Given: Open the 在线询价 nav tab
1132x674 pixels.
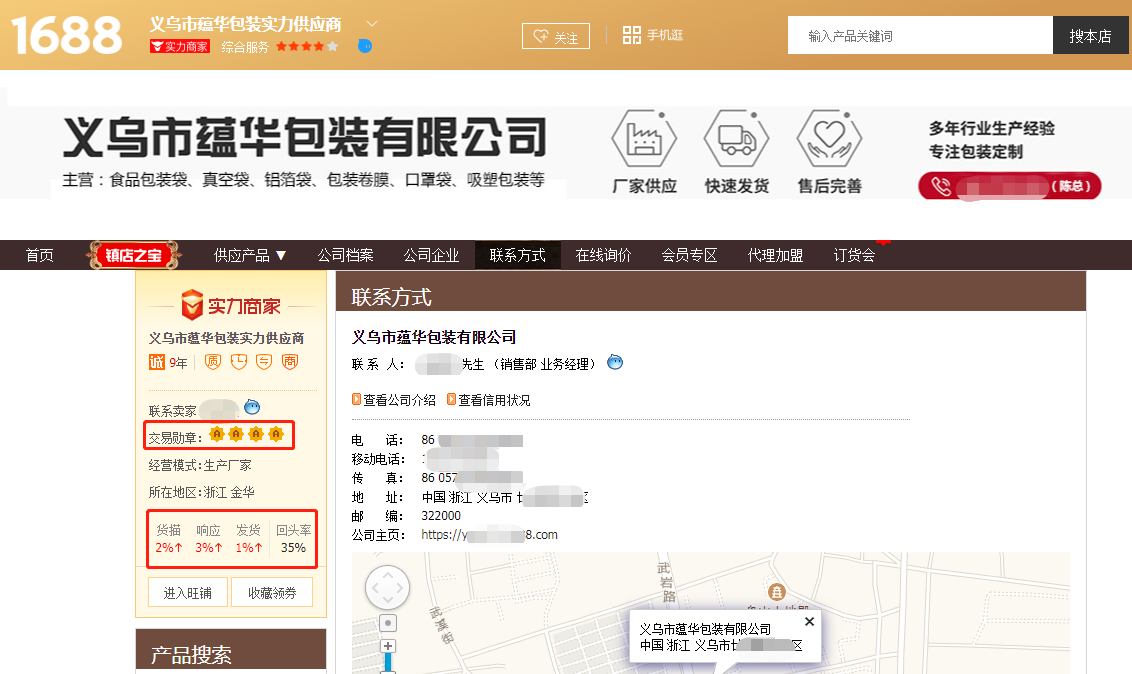Looking at the screenshot, I should tap(604, 255).
